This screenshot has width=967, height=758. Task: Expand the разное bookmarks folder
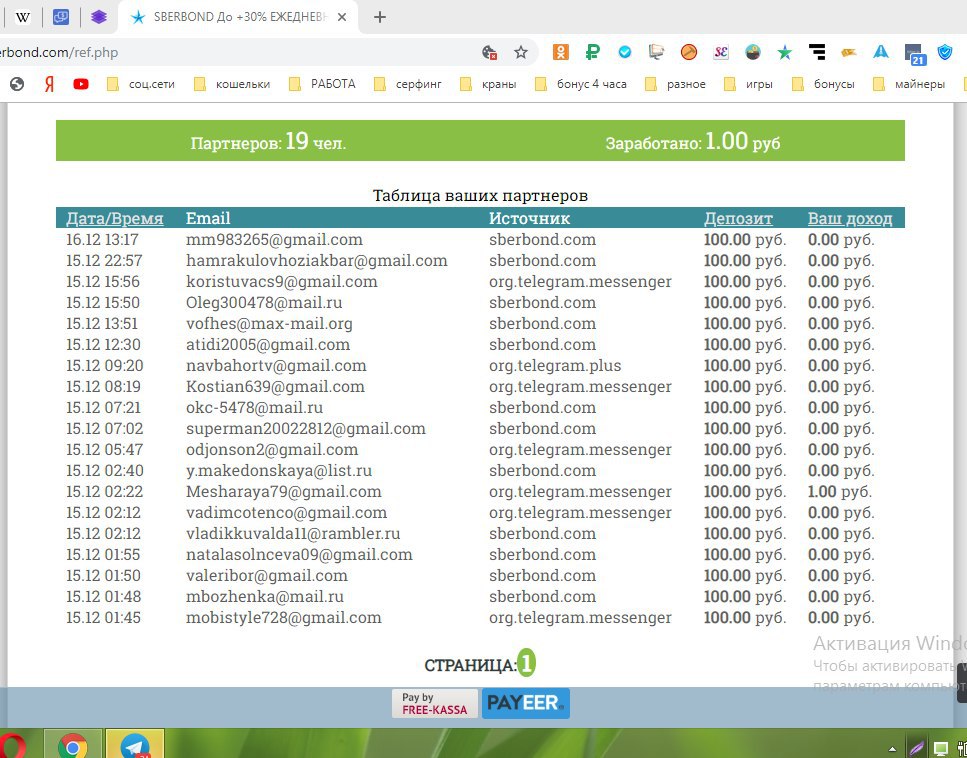(675, 84)
